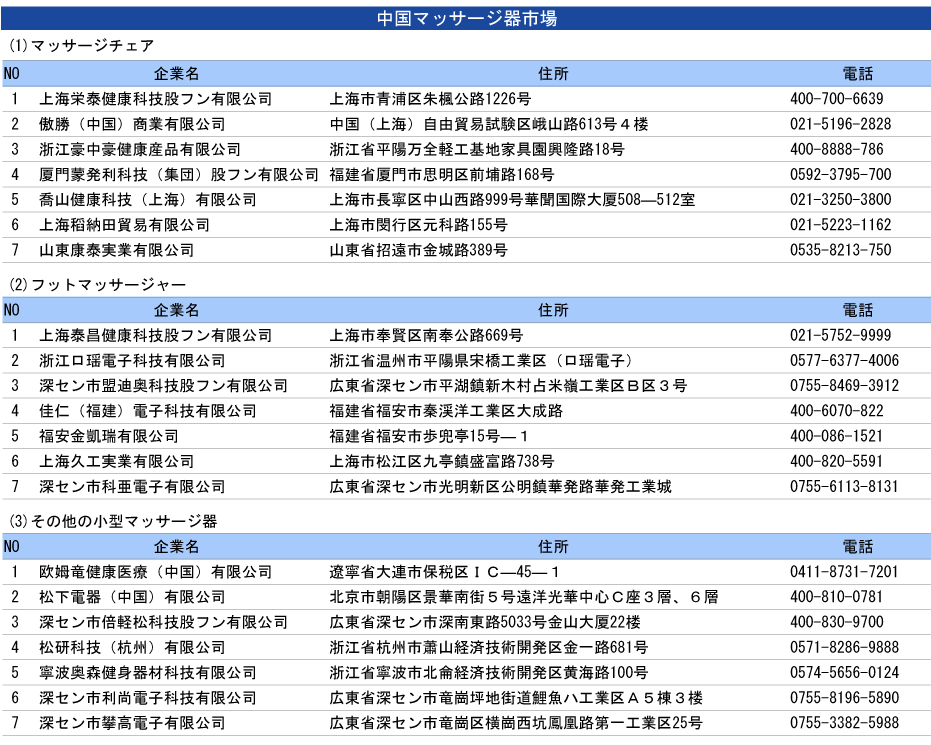
Task: Click company "傲勝（中国）商業有限公司"
Action: 132,124
